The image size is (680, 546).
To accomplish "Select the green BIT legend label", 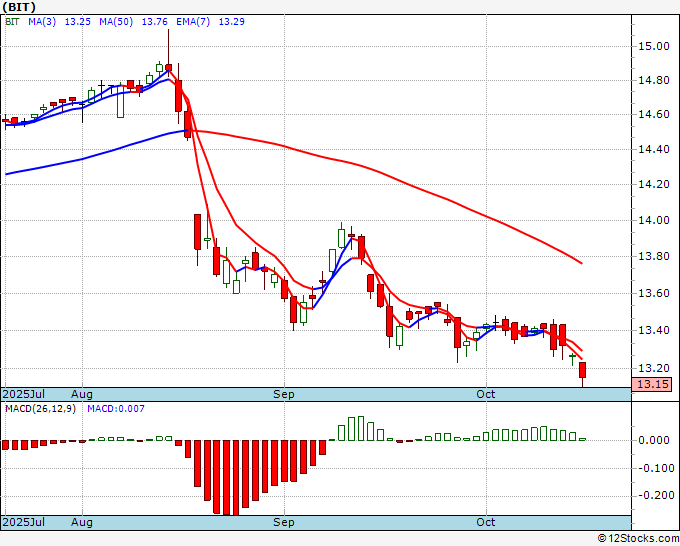I will tap(12, 22).
